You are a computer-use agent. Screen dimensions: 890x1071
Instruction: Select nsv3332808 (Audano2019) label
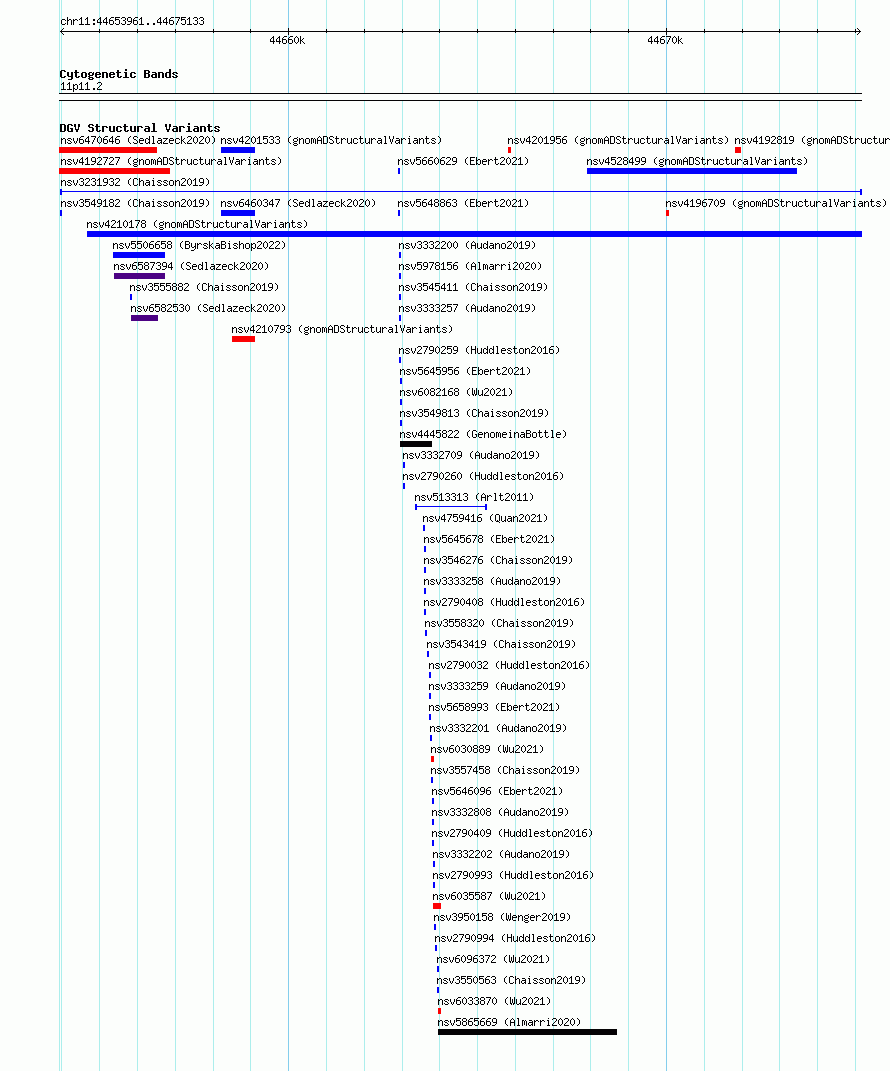tap(500, 812)
